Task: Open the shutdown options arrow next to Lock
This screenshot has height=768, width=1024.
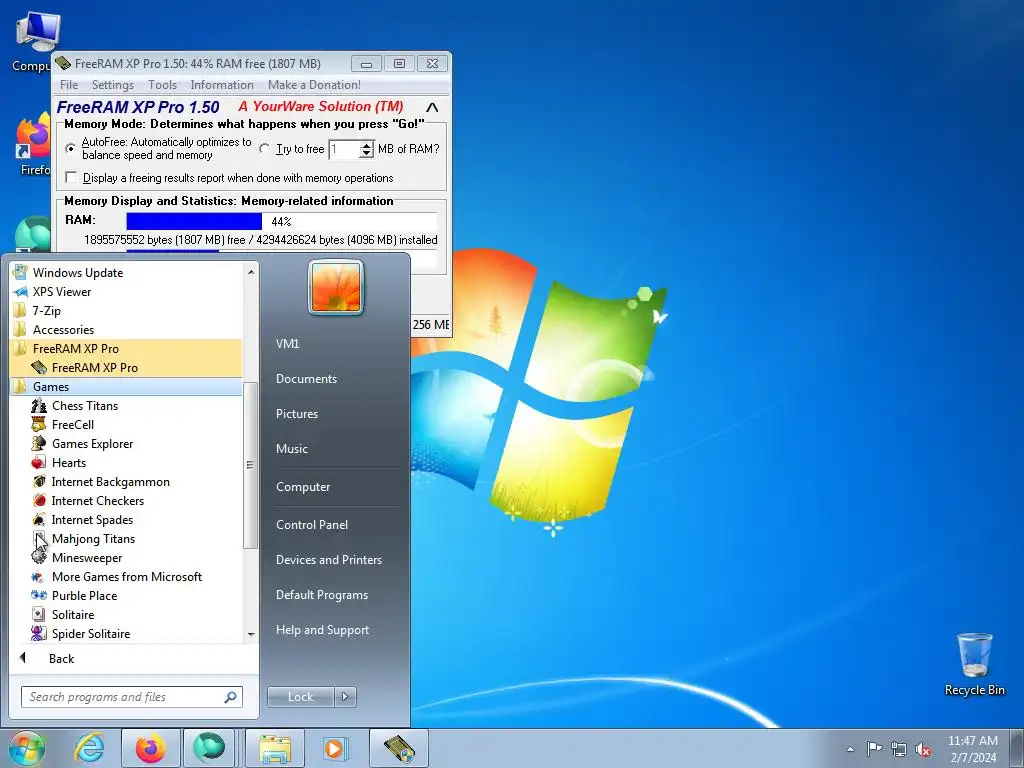Action: click(x=345, y=697)
